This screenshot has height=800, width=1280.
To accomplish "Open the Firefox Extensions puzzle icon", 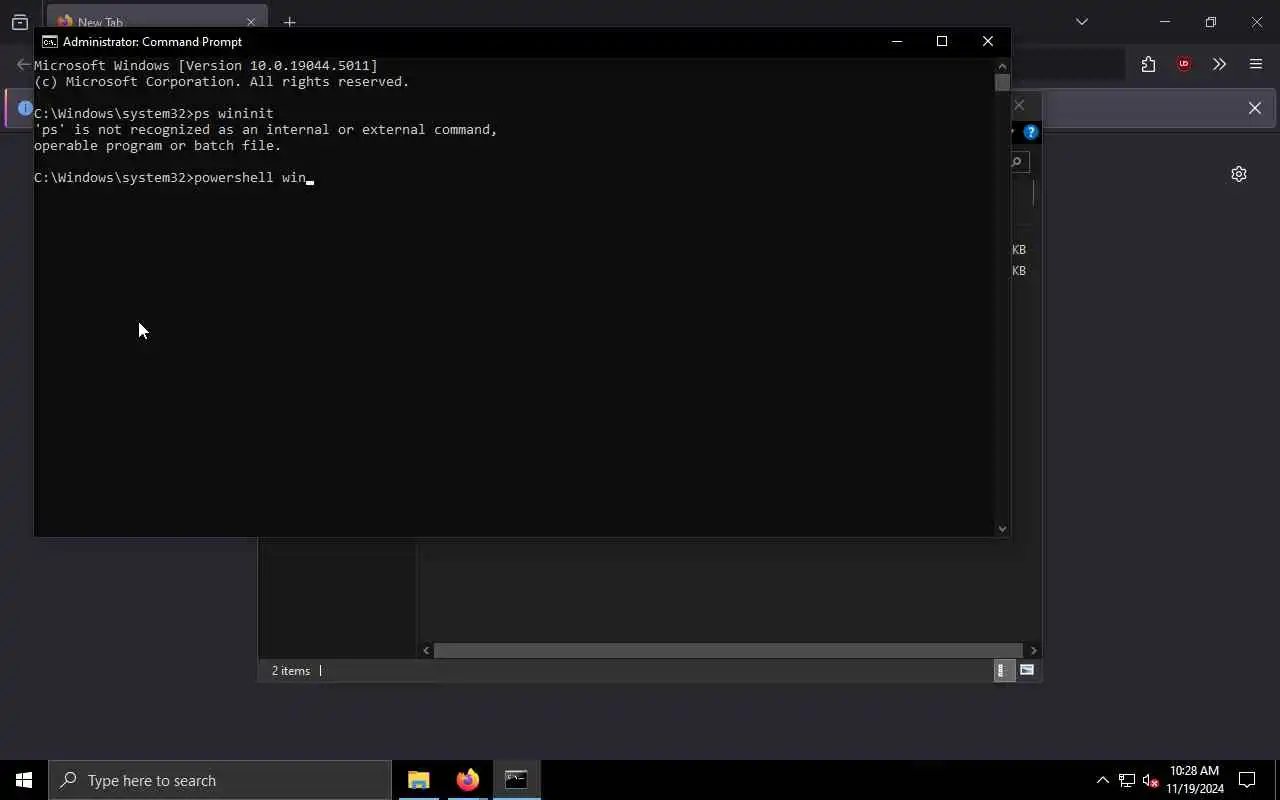I will 1148,64.
